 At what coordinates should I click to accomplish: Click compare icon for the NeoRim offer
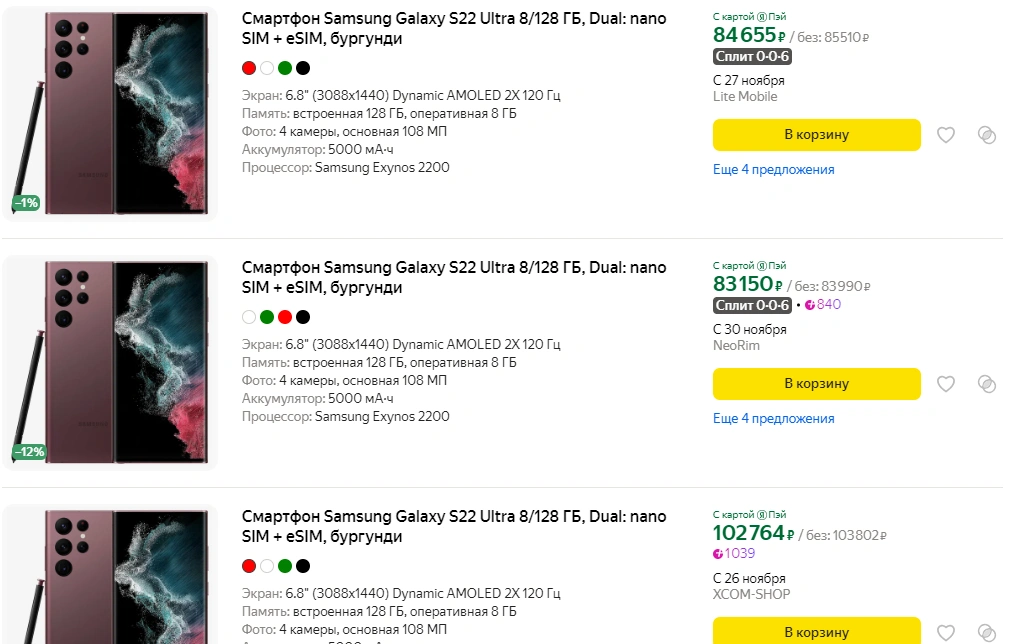(x=987, y=384)
